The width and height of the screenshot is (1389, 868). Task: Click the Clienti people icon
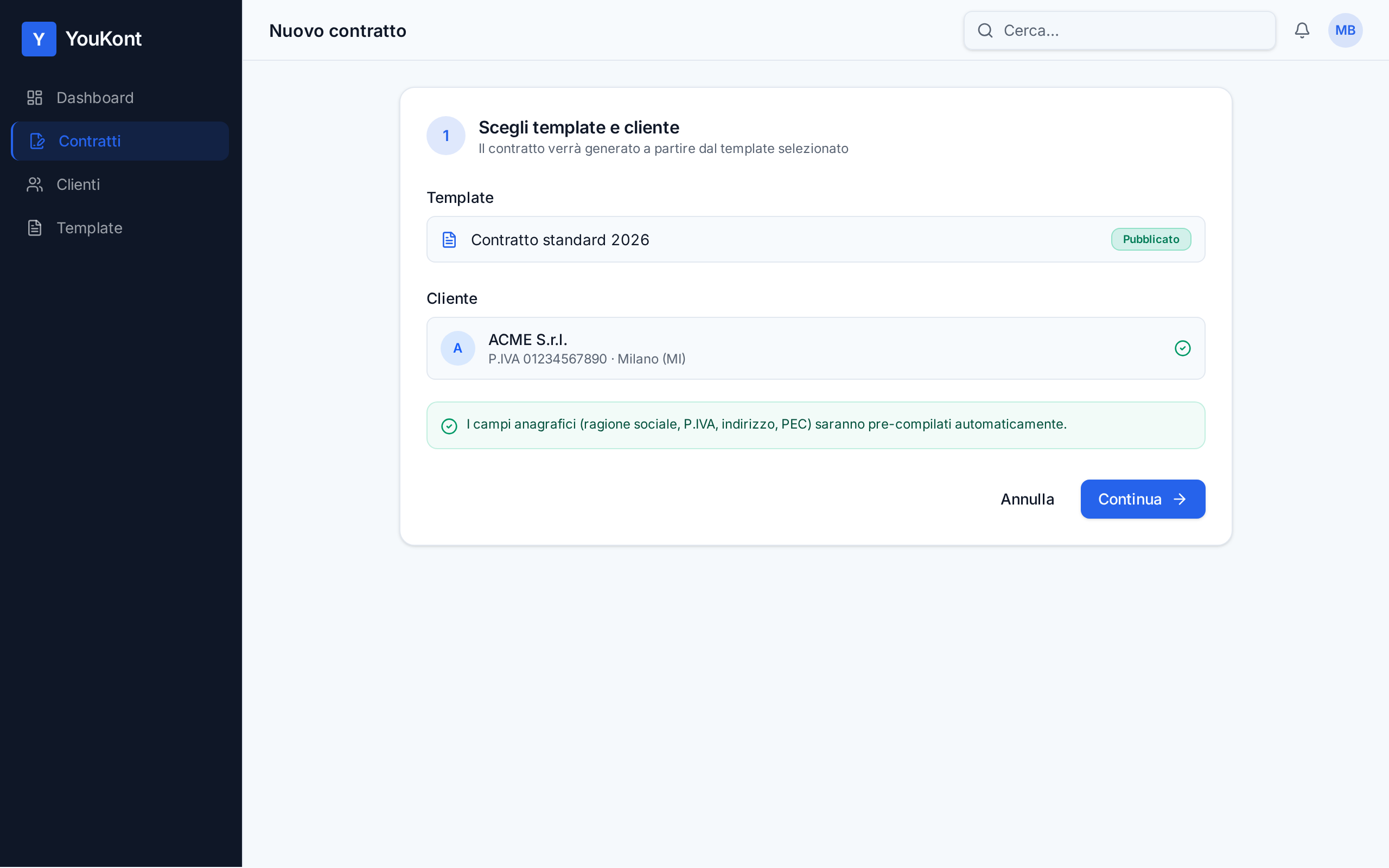(34, 184)
